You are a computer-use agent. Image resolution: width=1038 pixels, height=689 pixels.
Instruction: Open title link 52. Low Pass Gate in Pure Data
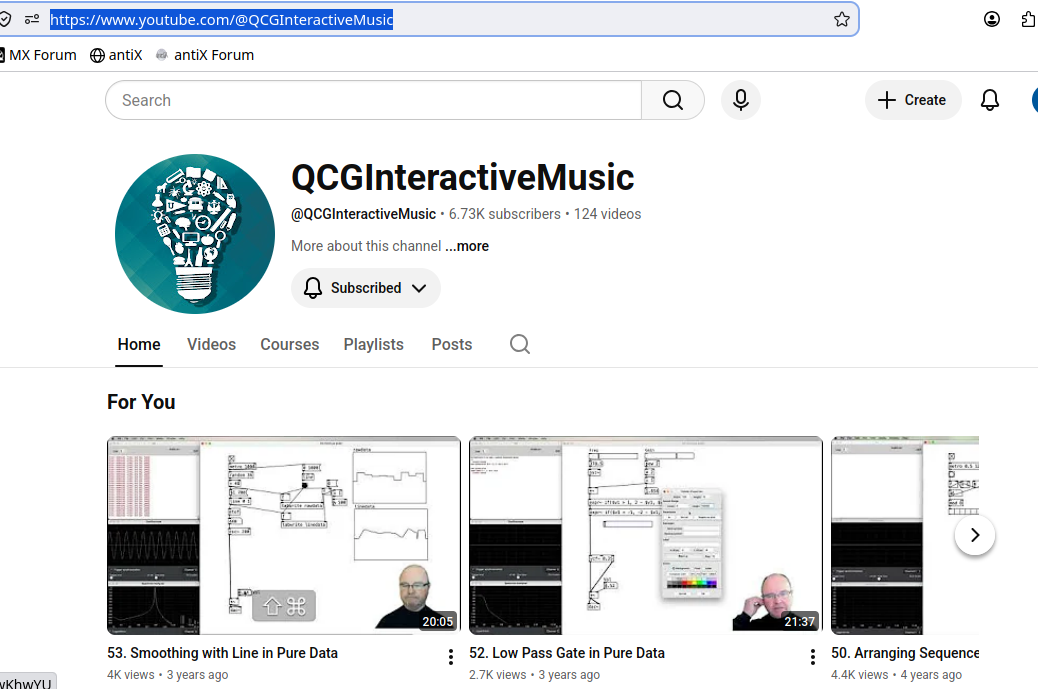(567, 653)
